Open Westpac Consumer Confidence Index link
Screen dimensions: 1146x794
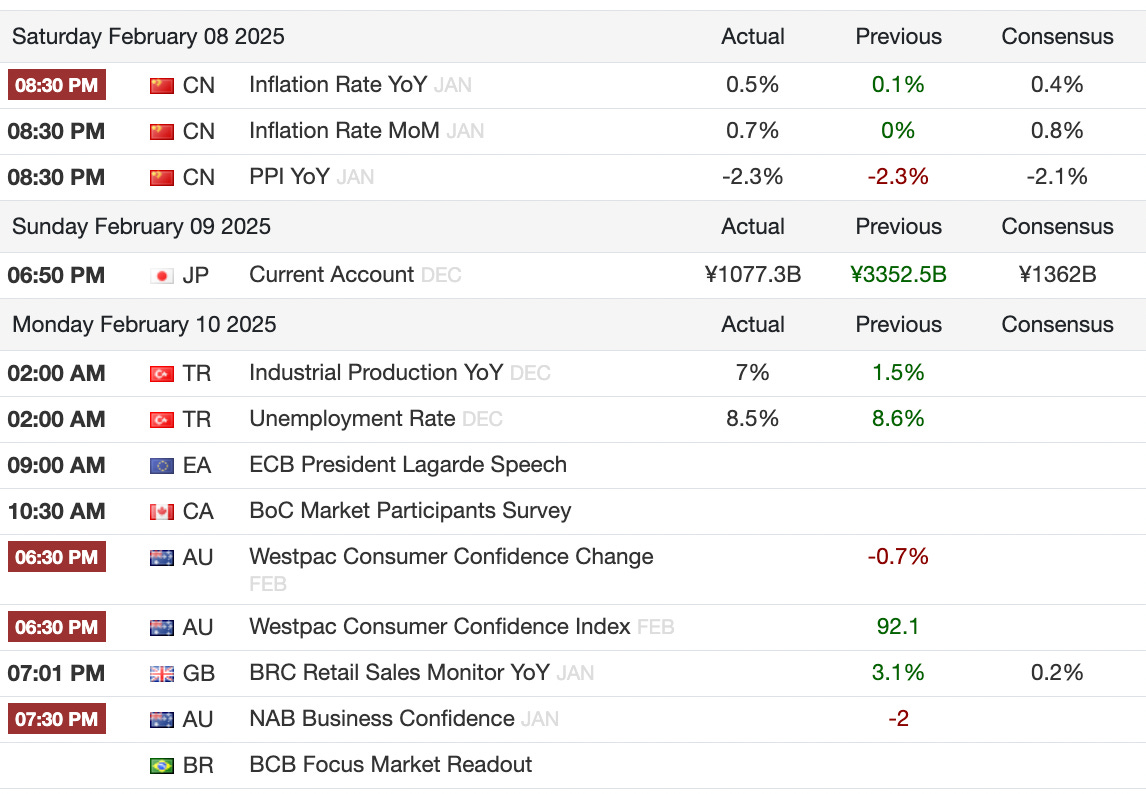tap(439, 627)
